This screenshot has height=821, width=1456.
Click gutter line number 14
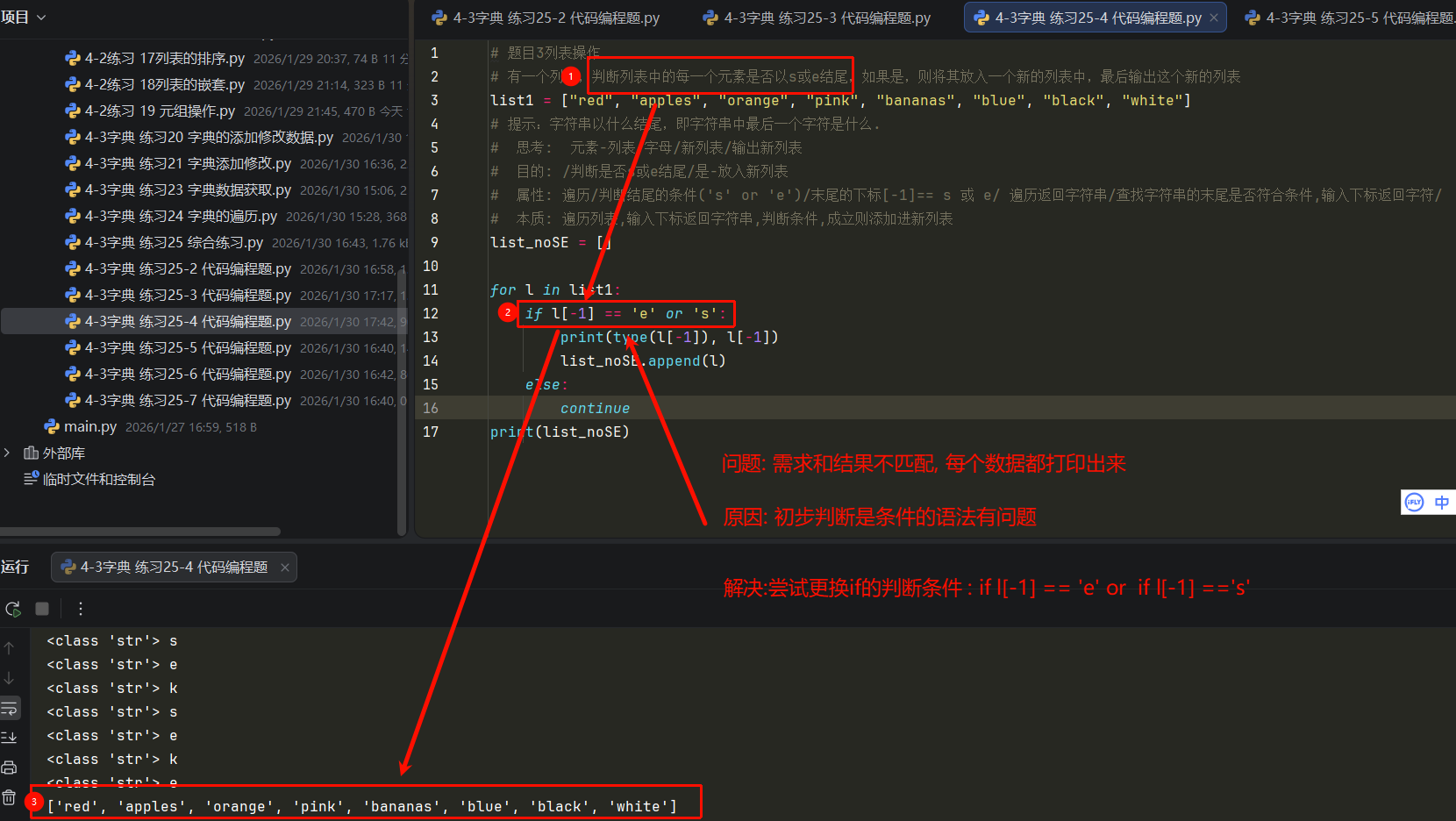point(431,361)
